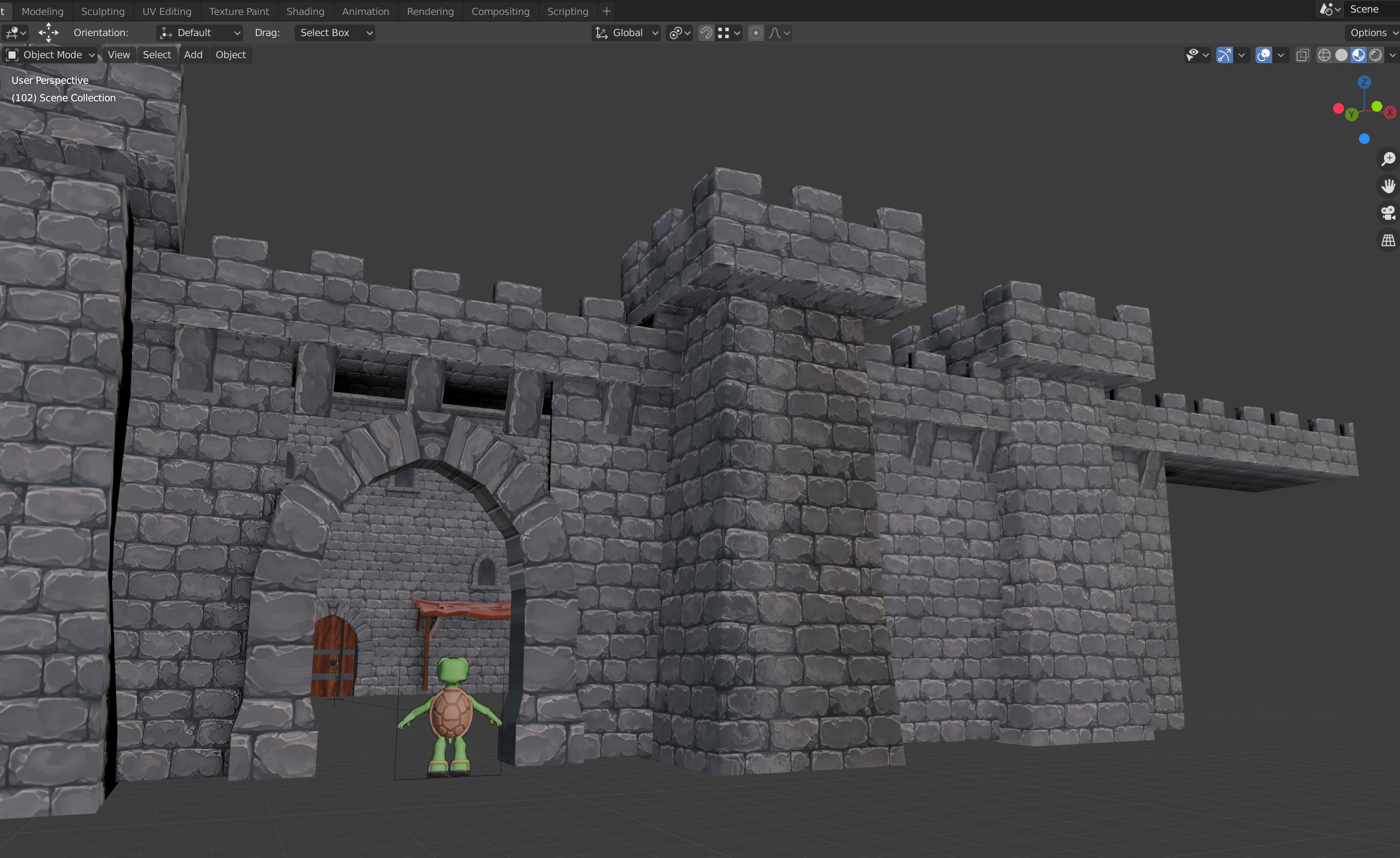The height and width of the screenshot is (858, 1400).
Task: Open the Options dropdown
Action: [1372, 33]
